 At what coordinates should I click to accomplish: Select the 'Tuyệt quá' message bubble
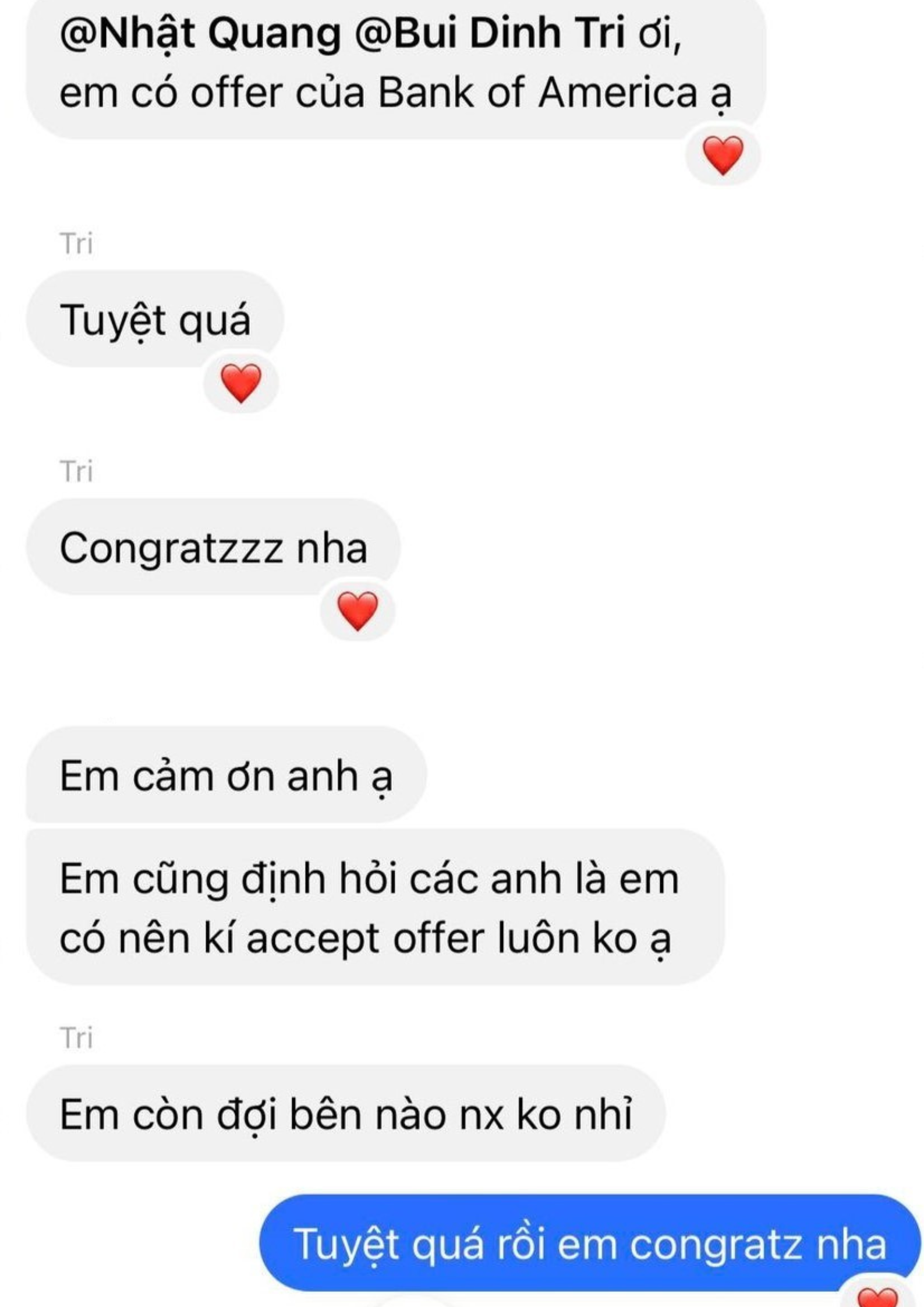pos(155,319)
